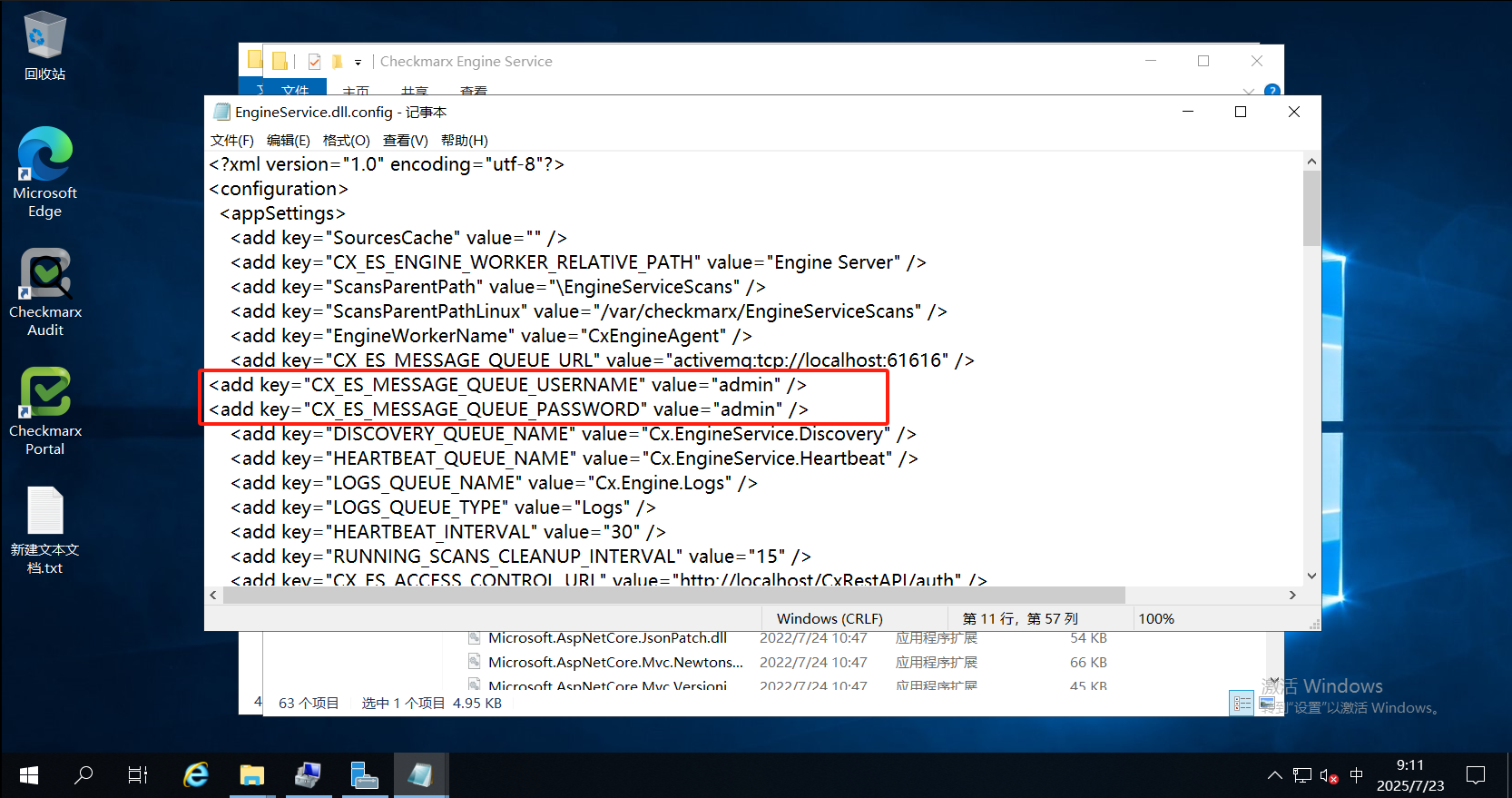Open Task View on the taskbar
Image resolution: width=1512 pixels, height=798 pixels.
[138, 775]
